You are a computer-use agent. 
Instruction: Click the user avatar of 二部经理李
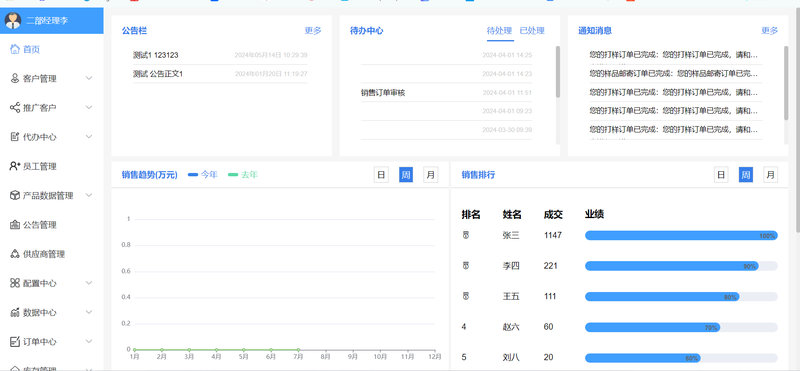13,20
